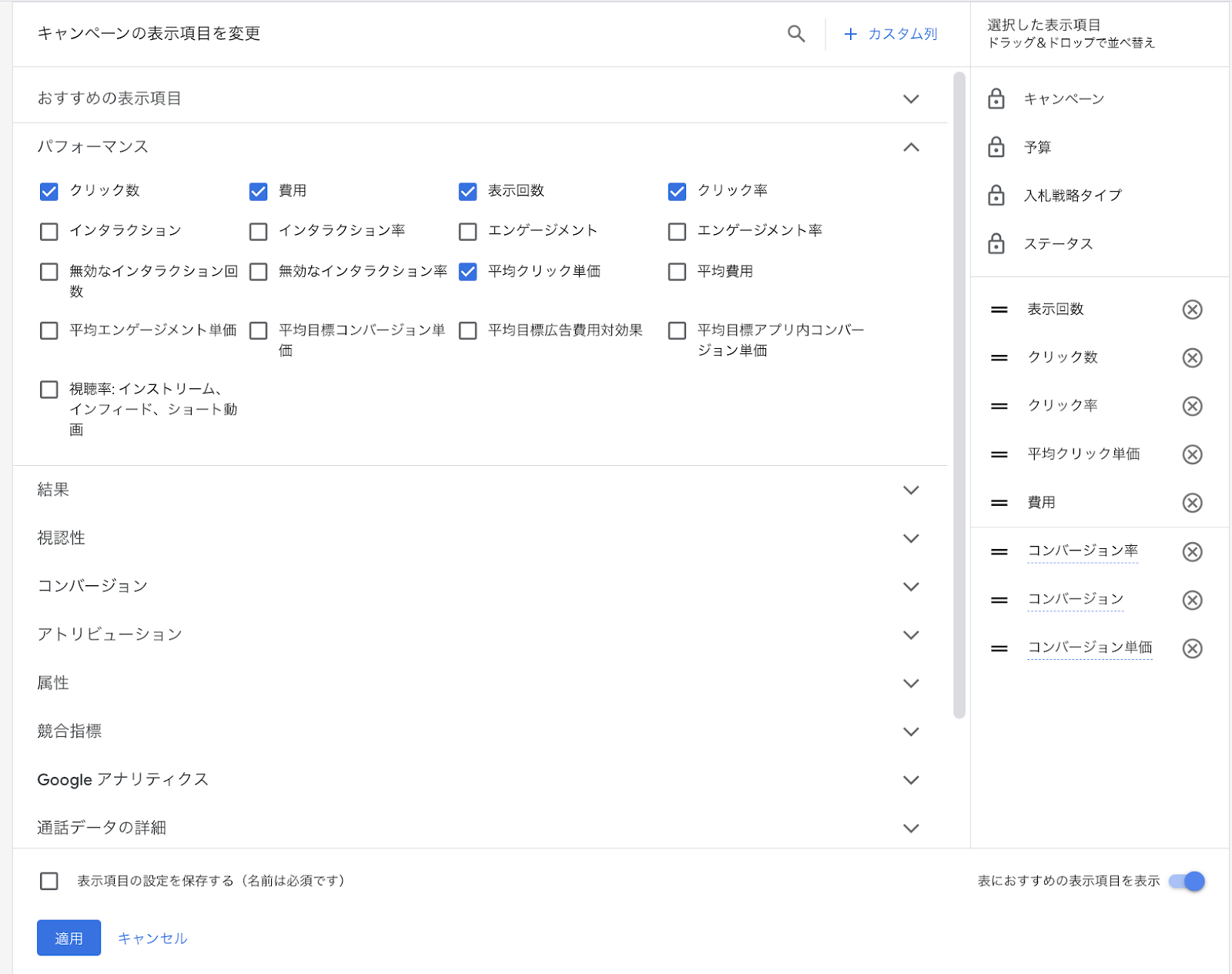Image resolution: width=1232 pixels, height=974 pixels.
Task: Click the コンバージョン label in selected list
Action: 1076,599
